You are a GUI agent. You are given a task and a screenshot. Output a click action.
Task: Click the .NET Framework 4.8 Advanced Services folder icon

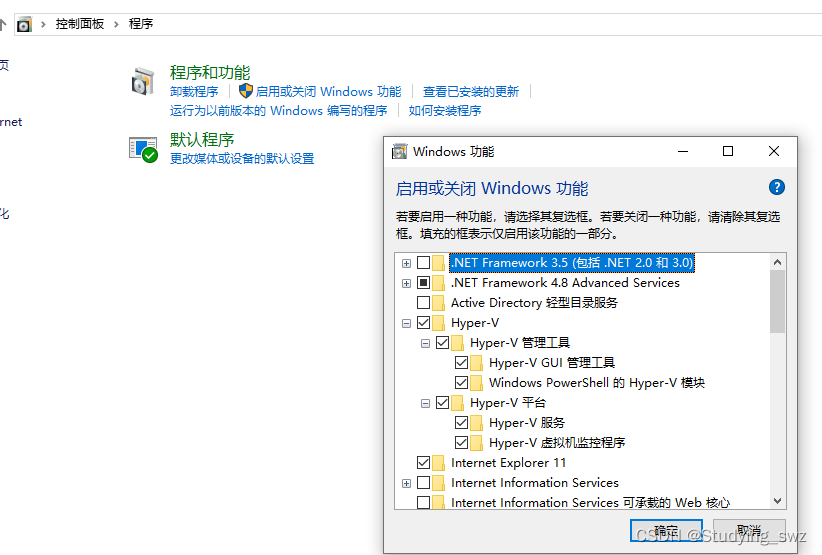tap(439, 282)
